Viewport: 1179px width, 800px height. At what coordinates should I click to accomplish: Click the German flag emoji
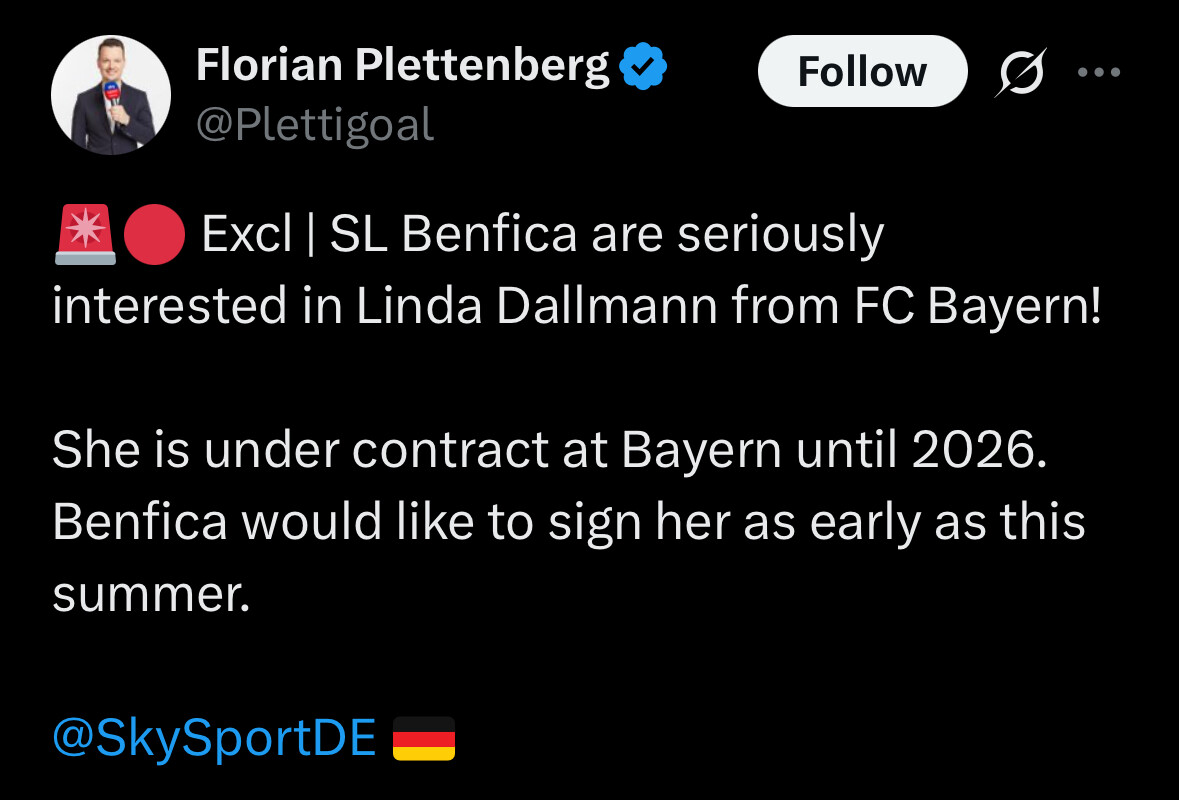[424, 738]
